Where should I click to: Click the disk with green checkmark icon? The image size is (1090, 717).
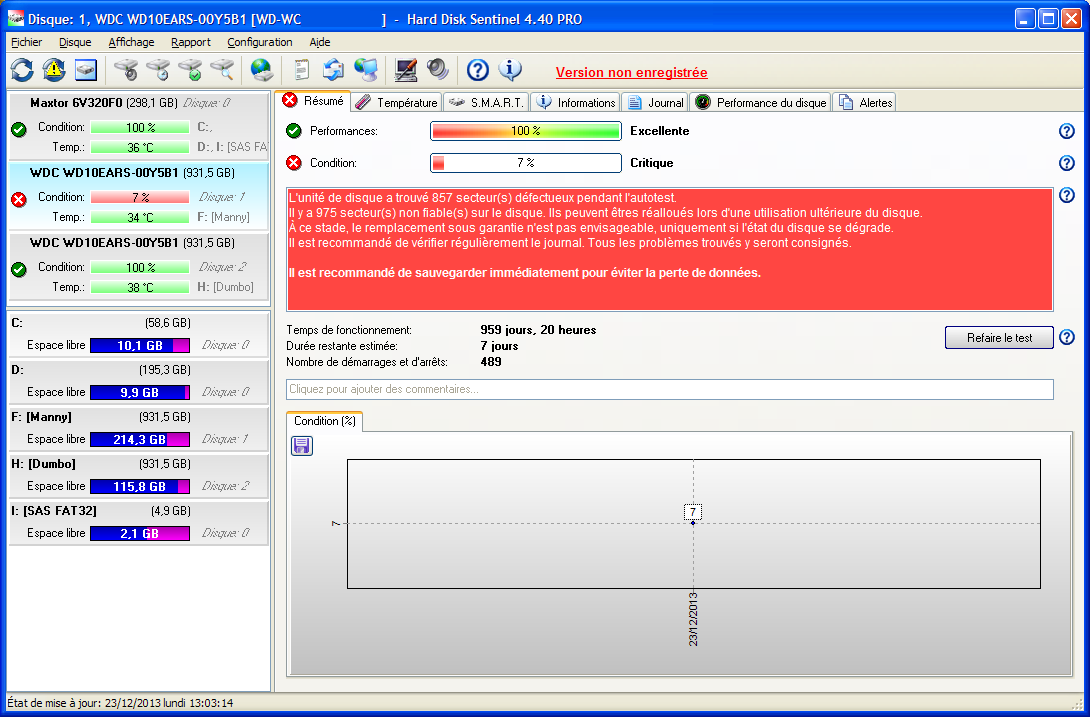[190, 70]
